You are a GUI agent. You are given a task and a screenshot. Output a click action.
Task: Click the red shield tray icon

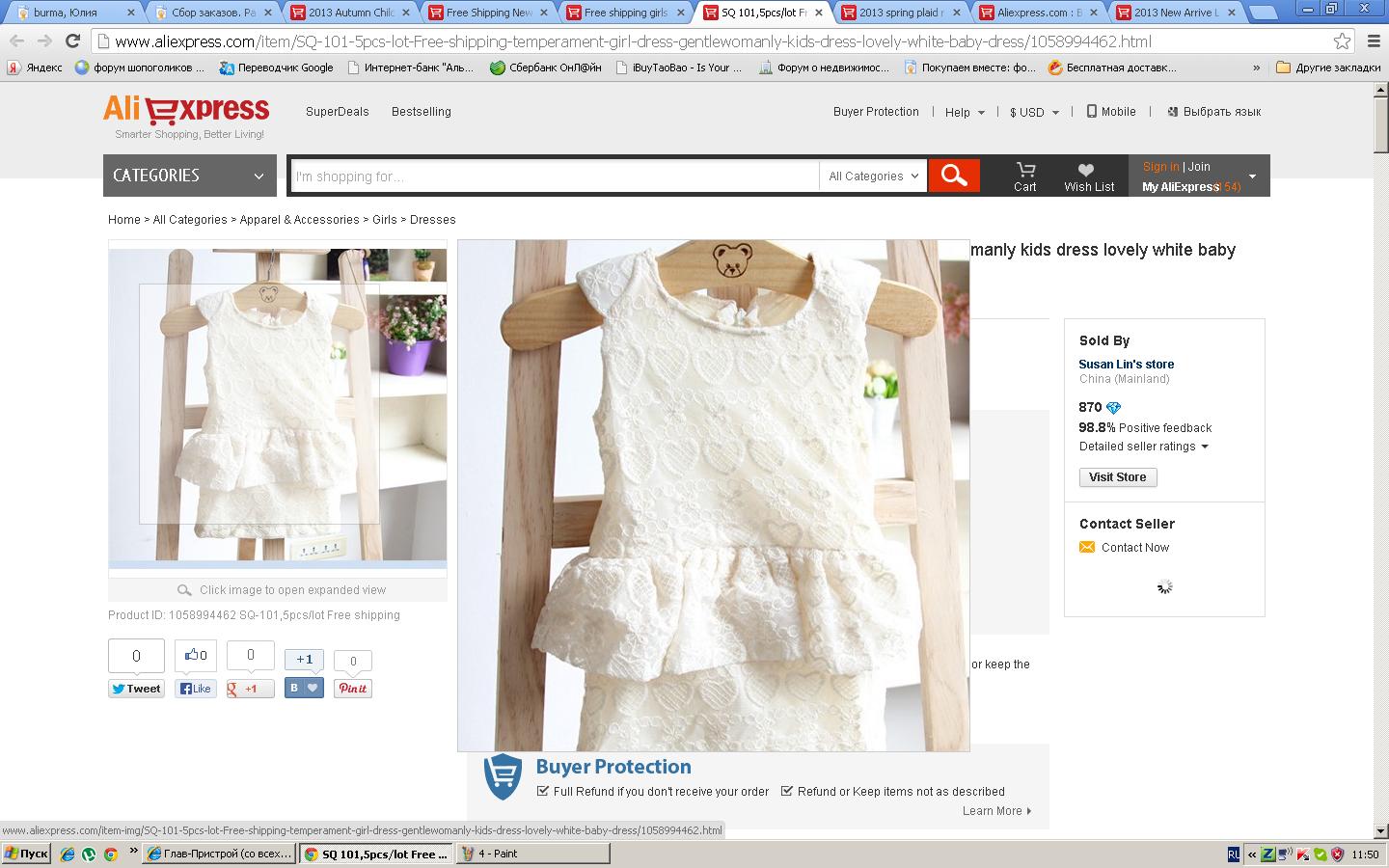[1338, 854]
